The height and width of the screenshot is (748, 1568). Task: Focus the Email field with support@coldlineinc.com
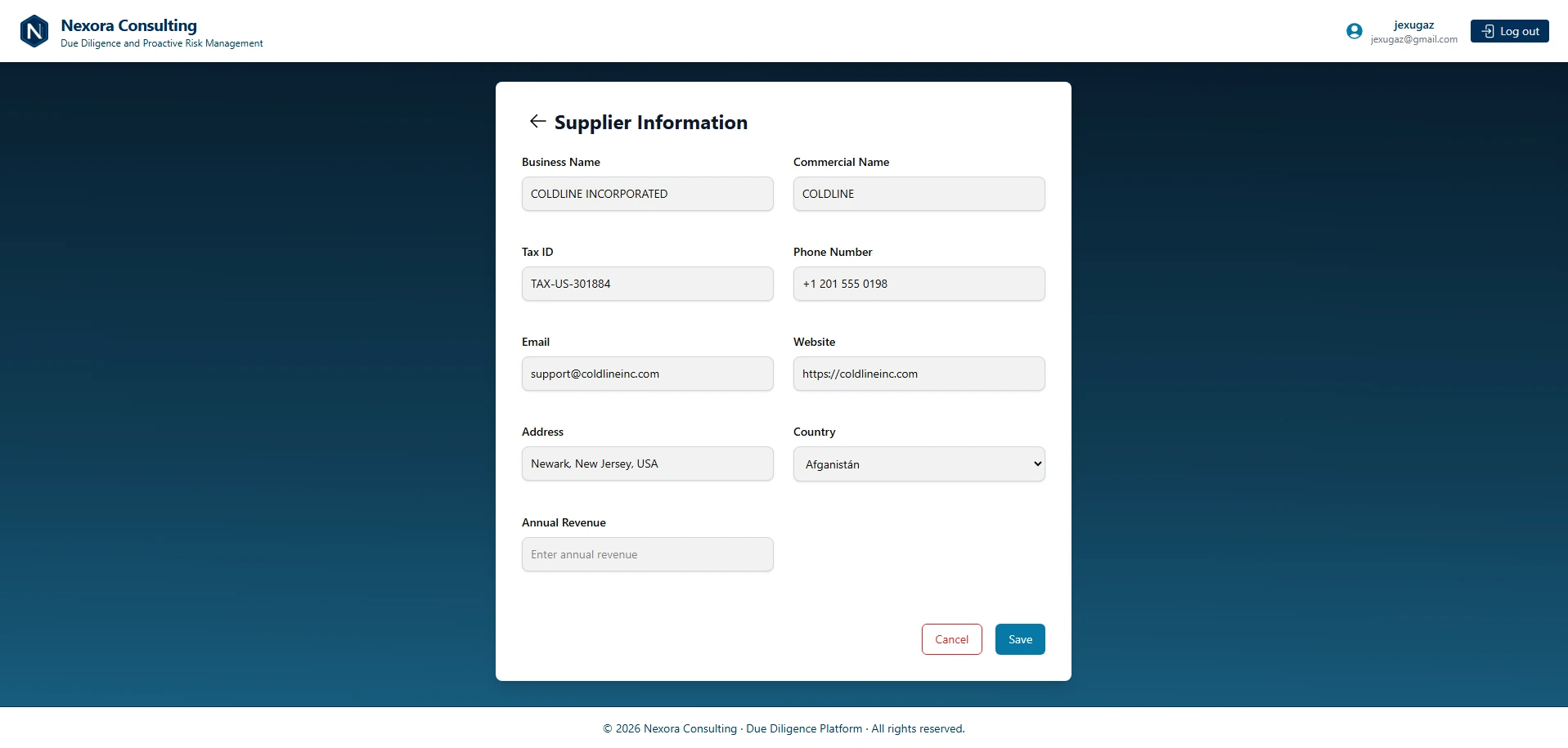coord(647,374)
